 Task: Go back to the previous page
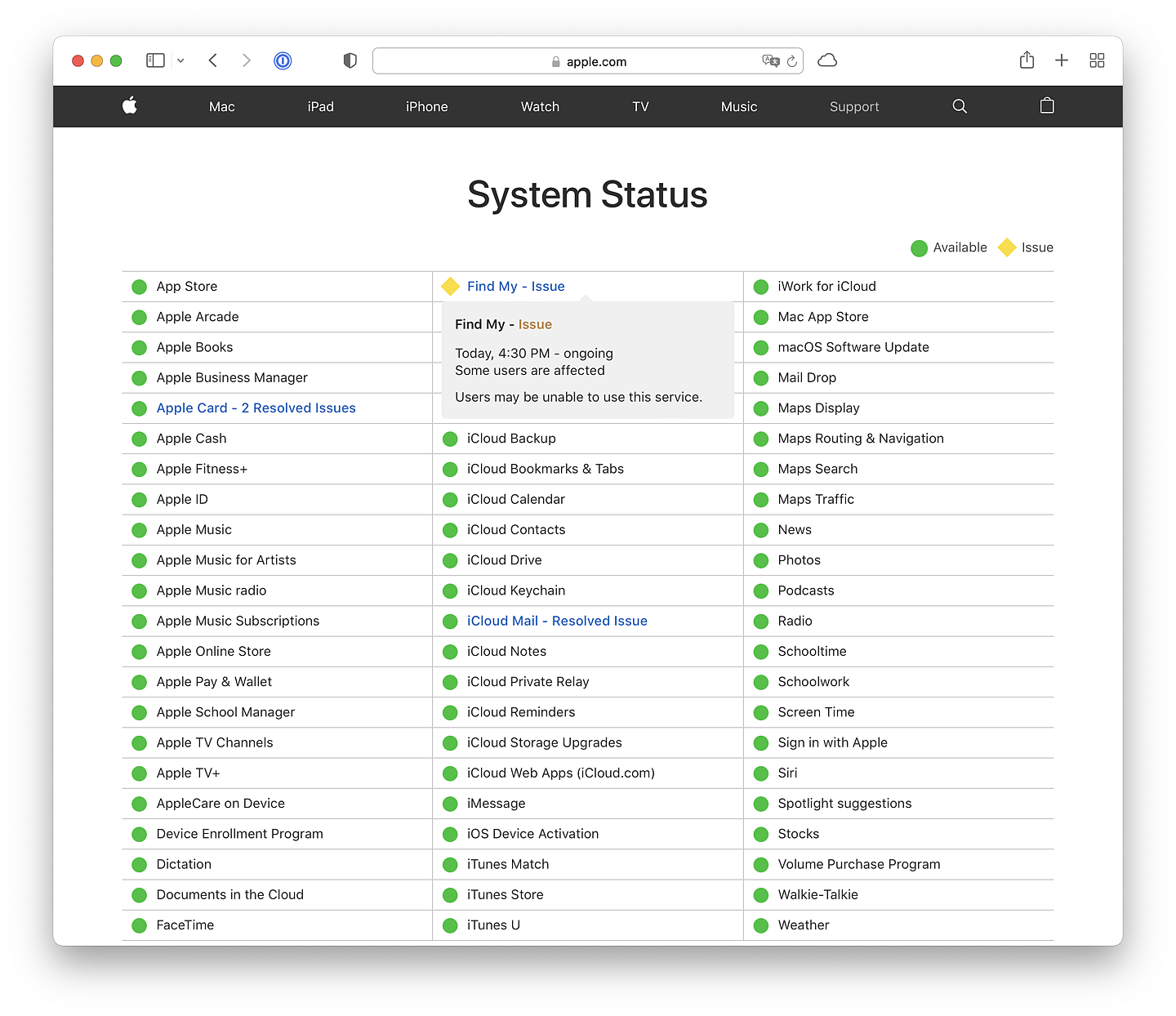(x=213, y=60)
